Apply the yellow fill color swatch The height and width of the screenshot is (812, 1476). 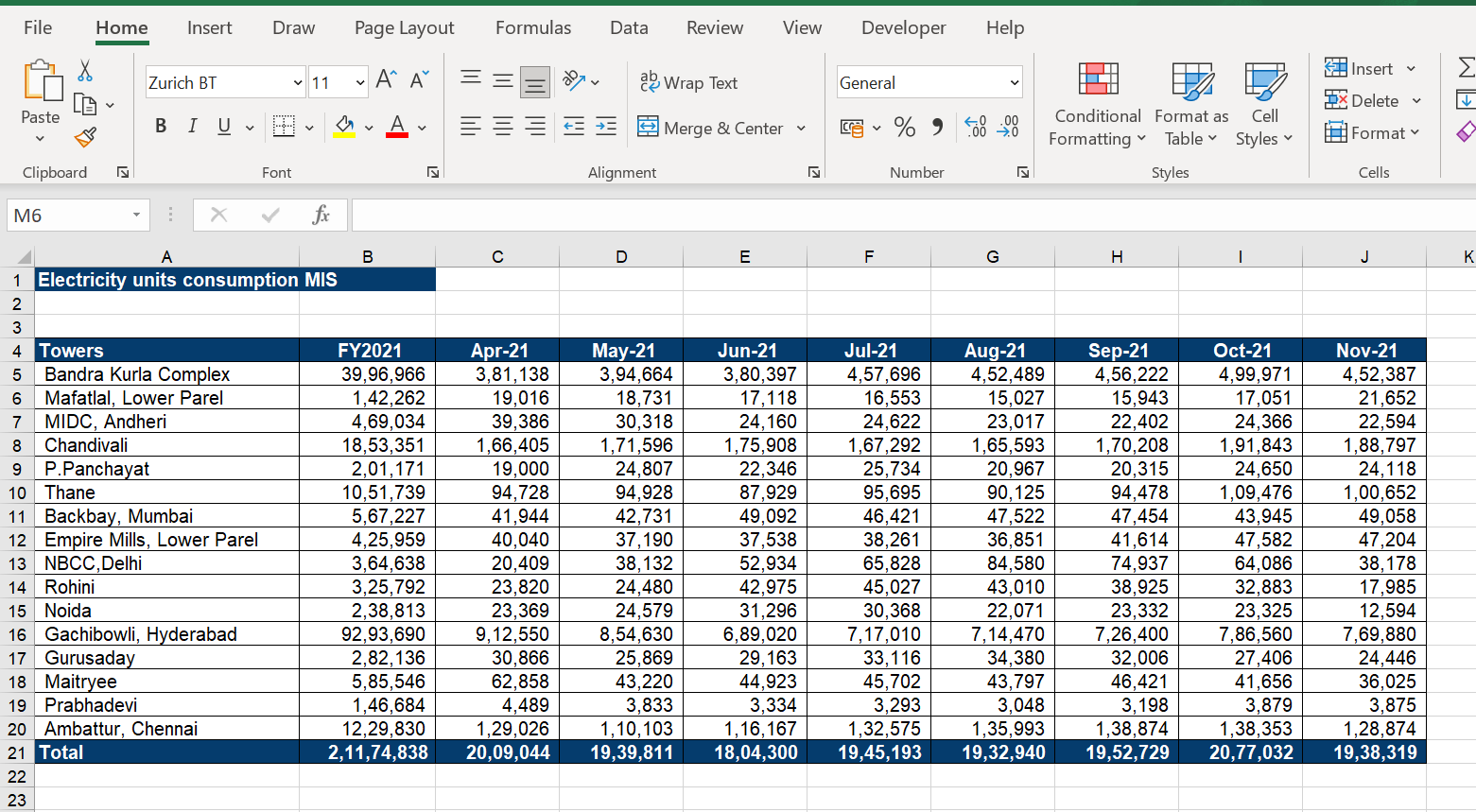click(x=344, y=127)
